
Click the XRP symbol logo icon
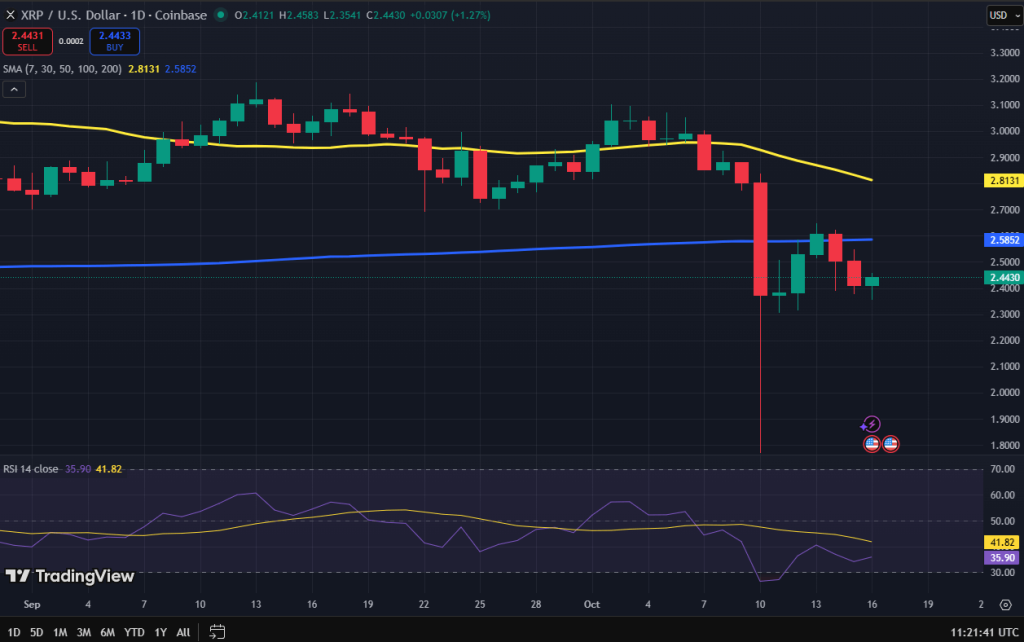point(9,15)
